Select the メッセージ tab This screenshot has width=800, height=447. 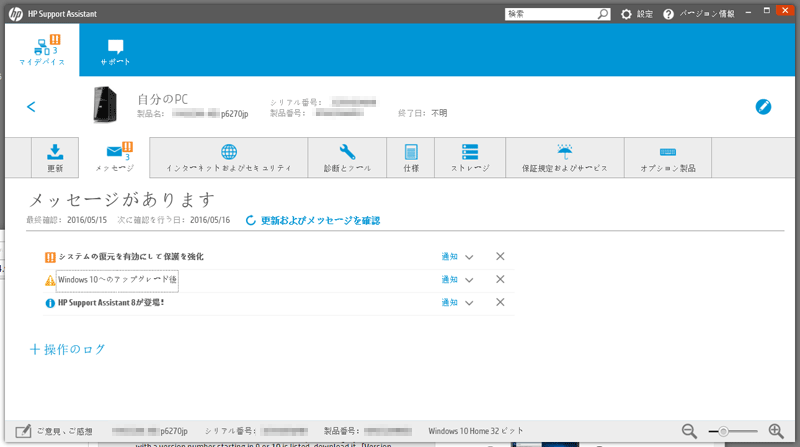click(115, 158)
